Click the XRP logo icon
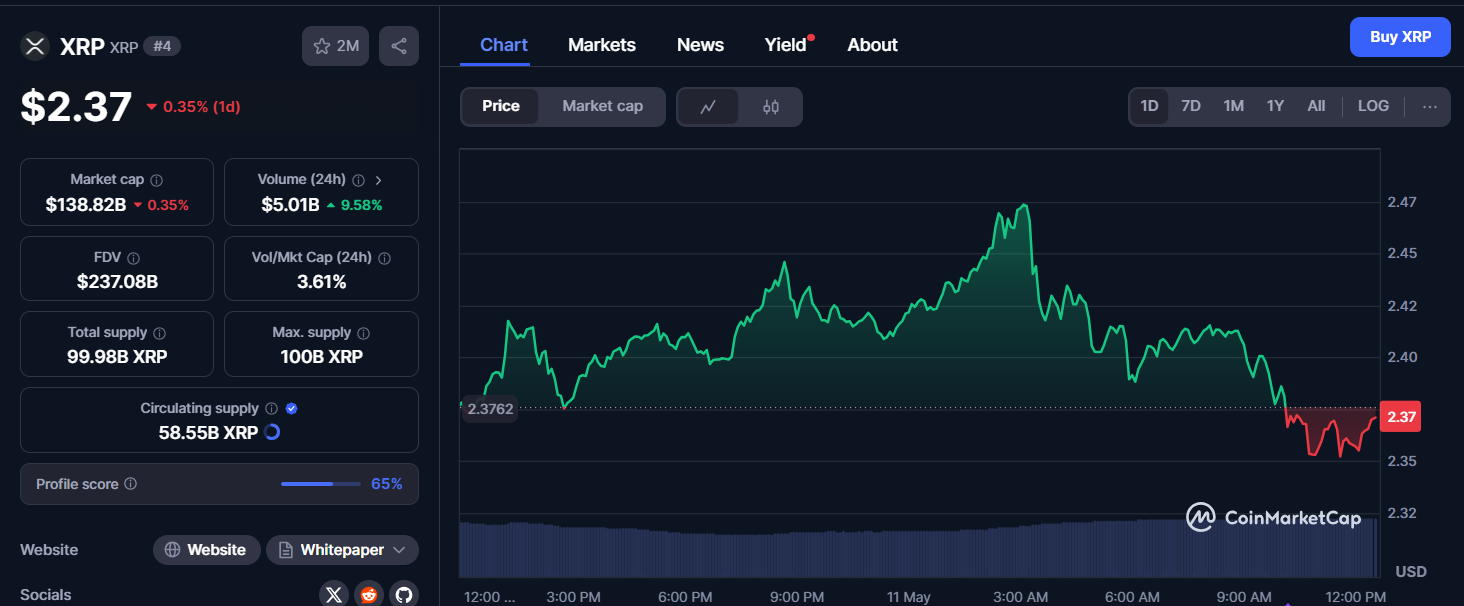 click(x=35, y=46)
